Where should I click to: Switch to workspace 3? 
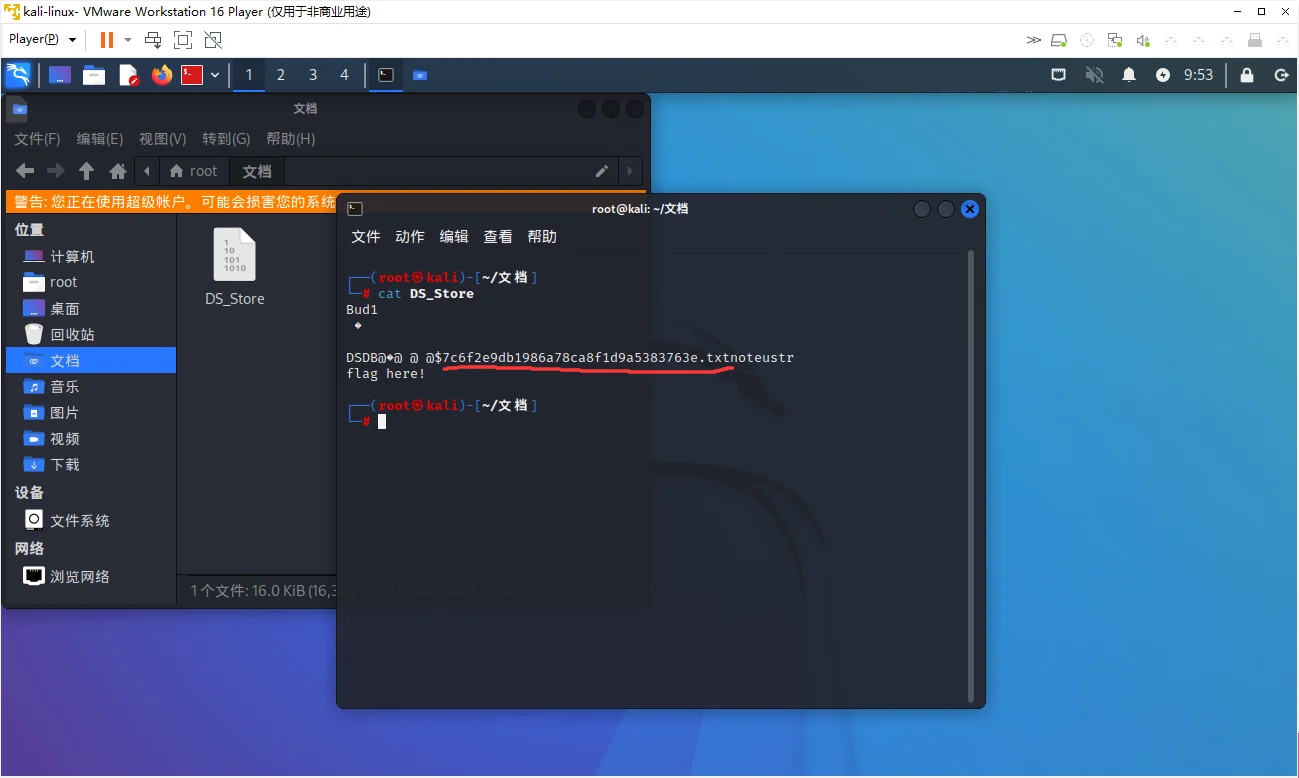pos(313,75)
